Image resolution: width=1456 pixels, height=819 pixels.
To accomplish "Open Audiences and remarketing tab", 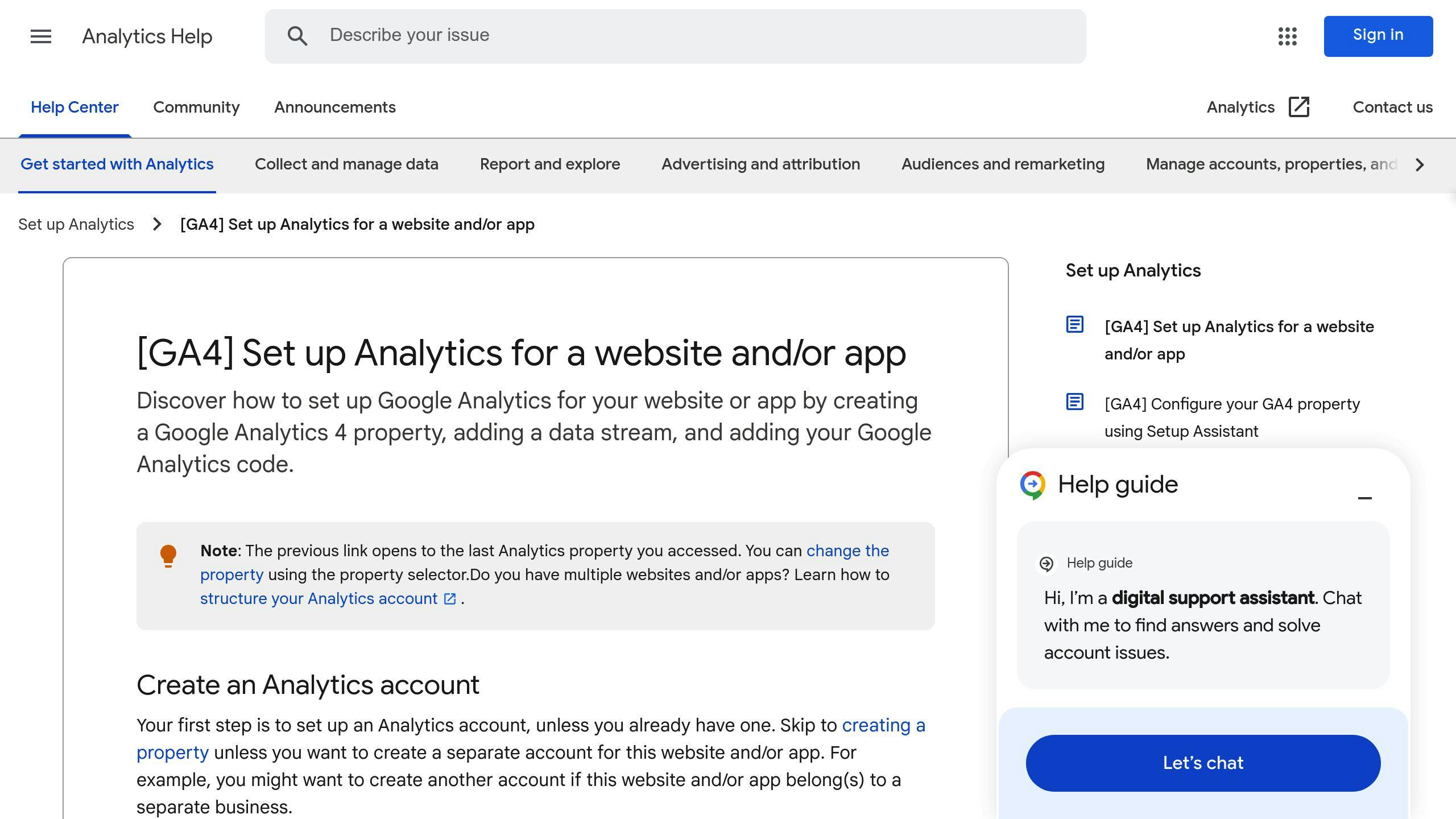I will (x=1003, y=164).
